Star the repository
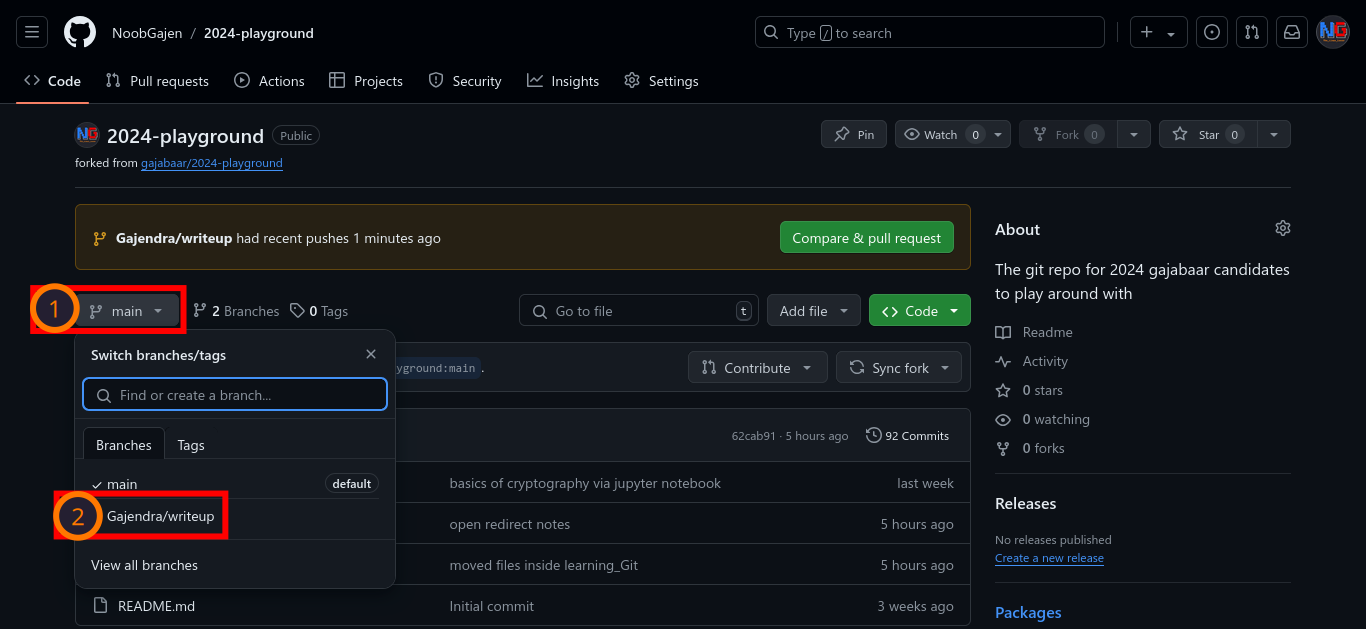The image size is (1366, 629). click(1208, 134)
